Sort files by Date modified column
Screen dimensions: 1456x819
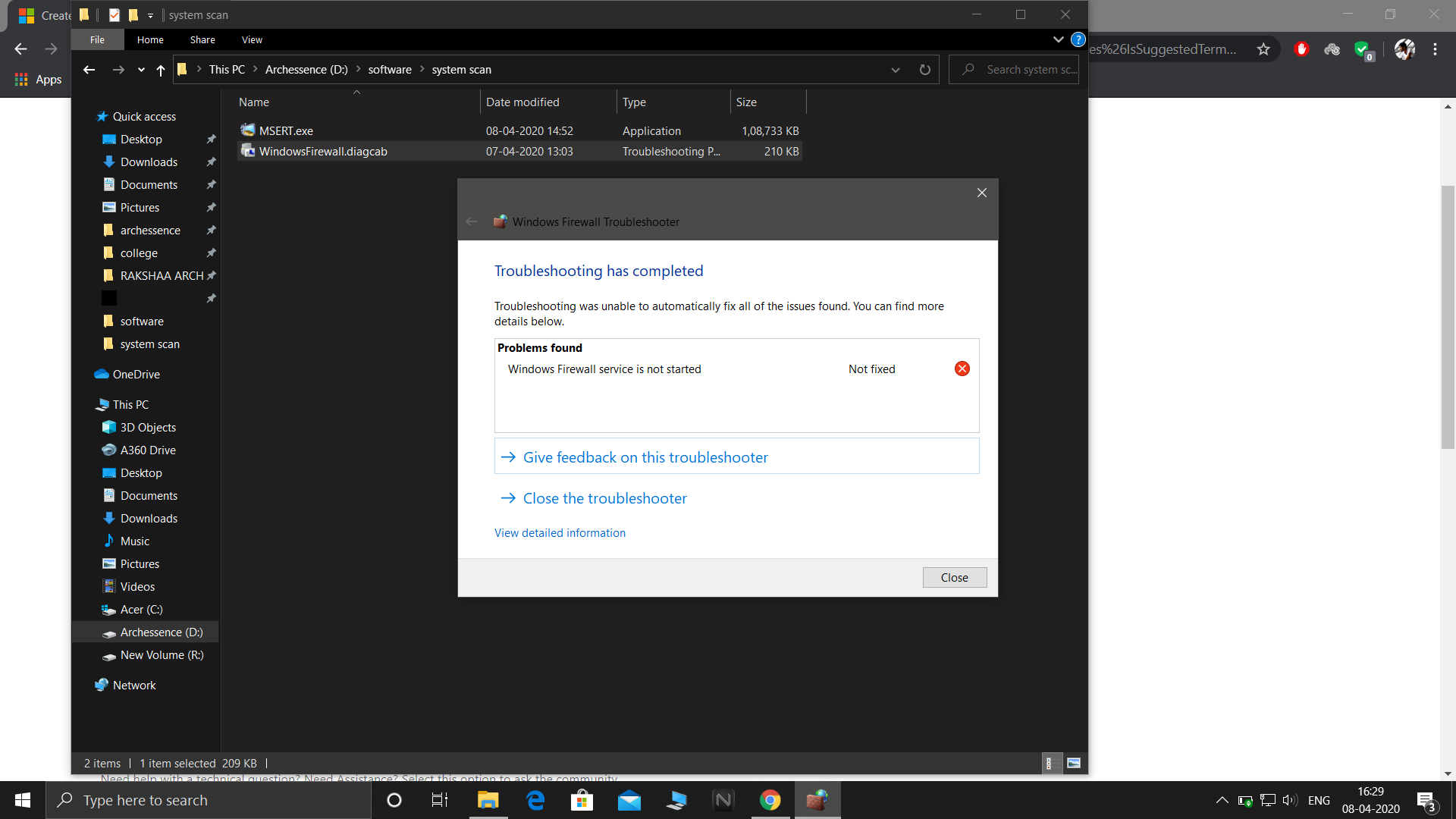[x=548, y=102]
